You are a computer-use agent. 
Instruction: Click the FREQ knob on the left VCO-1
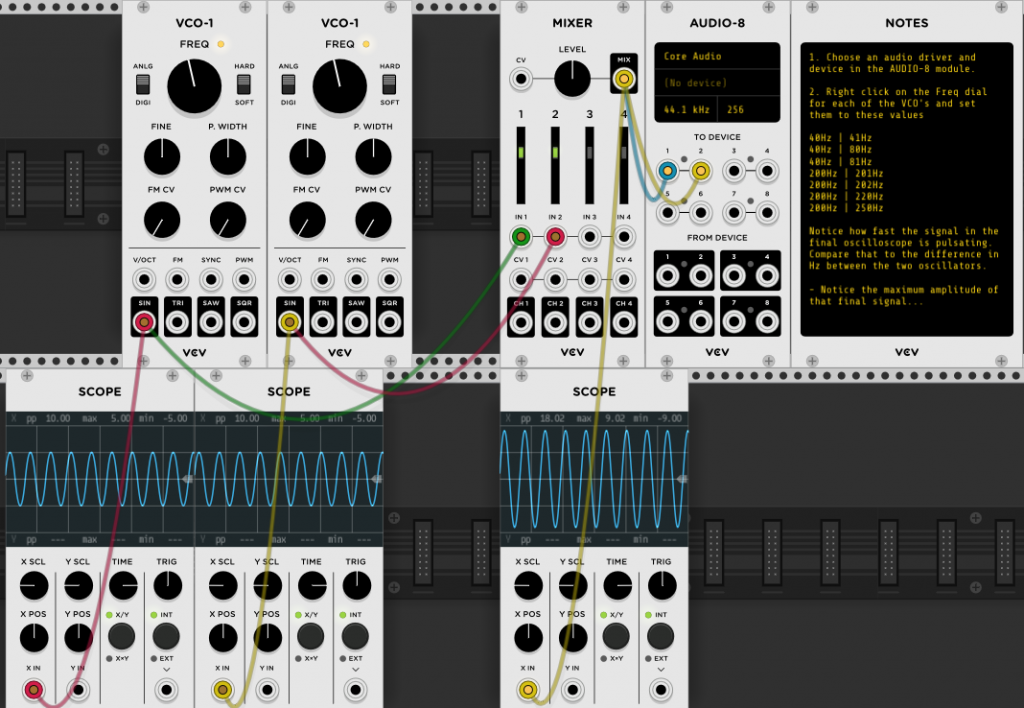pyautogui.click(x=194, y=86)
